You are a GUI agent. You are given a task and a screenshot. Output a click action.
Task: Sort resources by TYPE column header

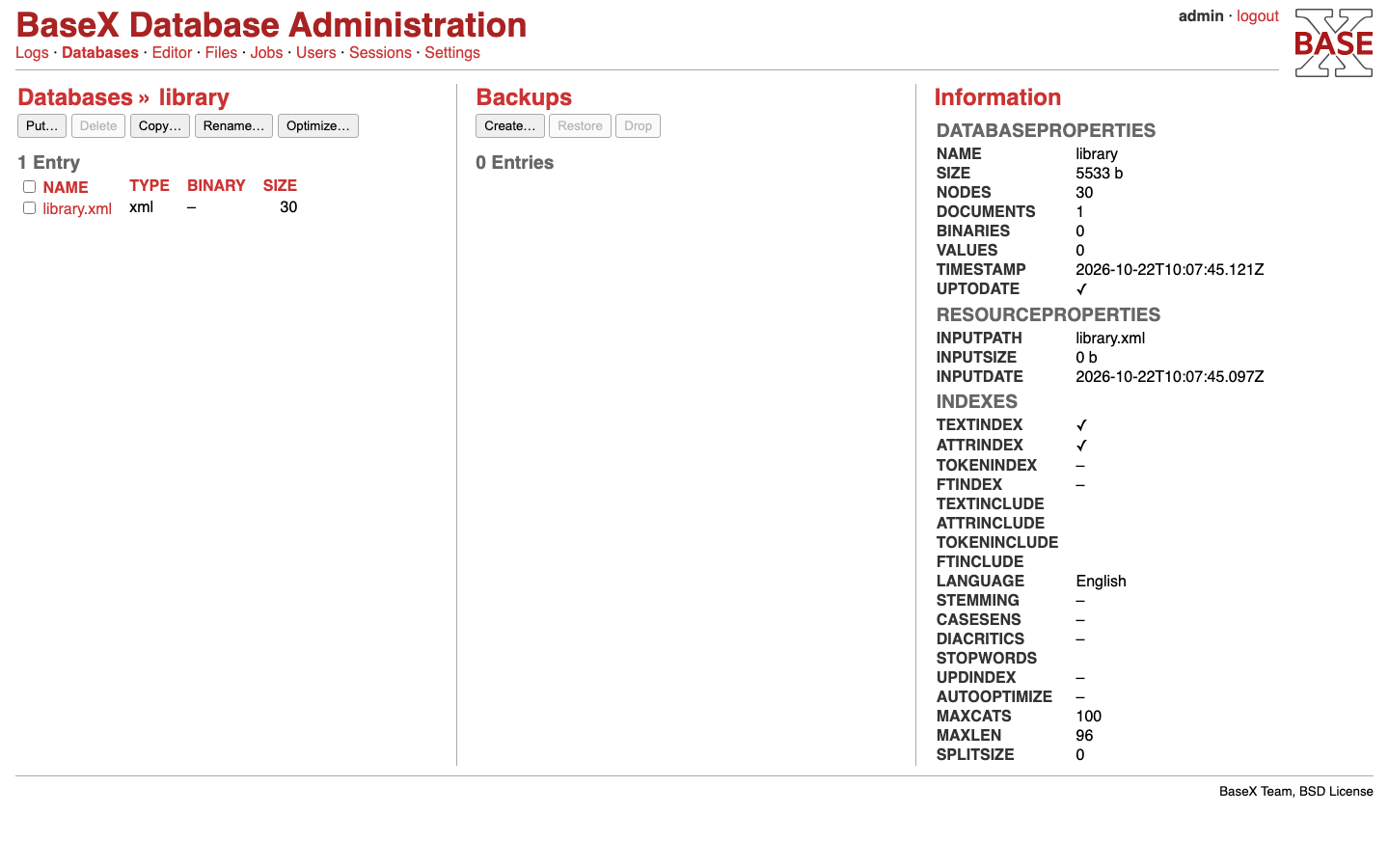(x=150, y=185)
